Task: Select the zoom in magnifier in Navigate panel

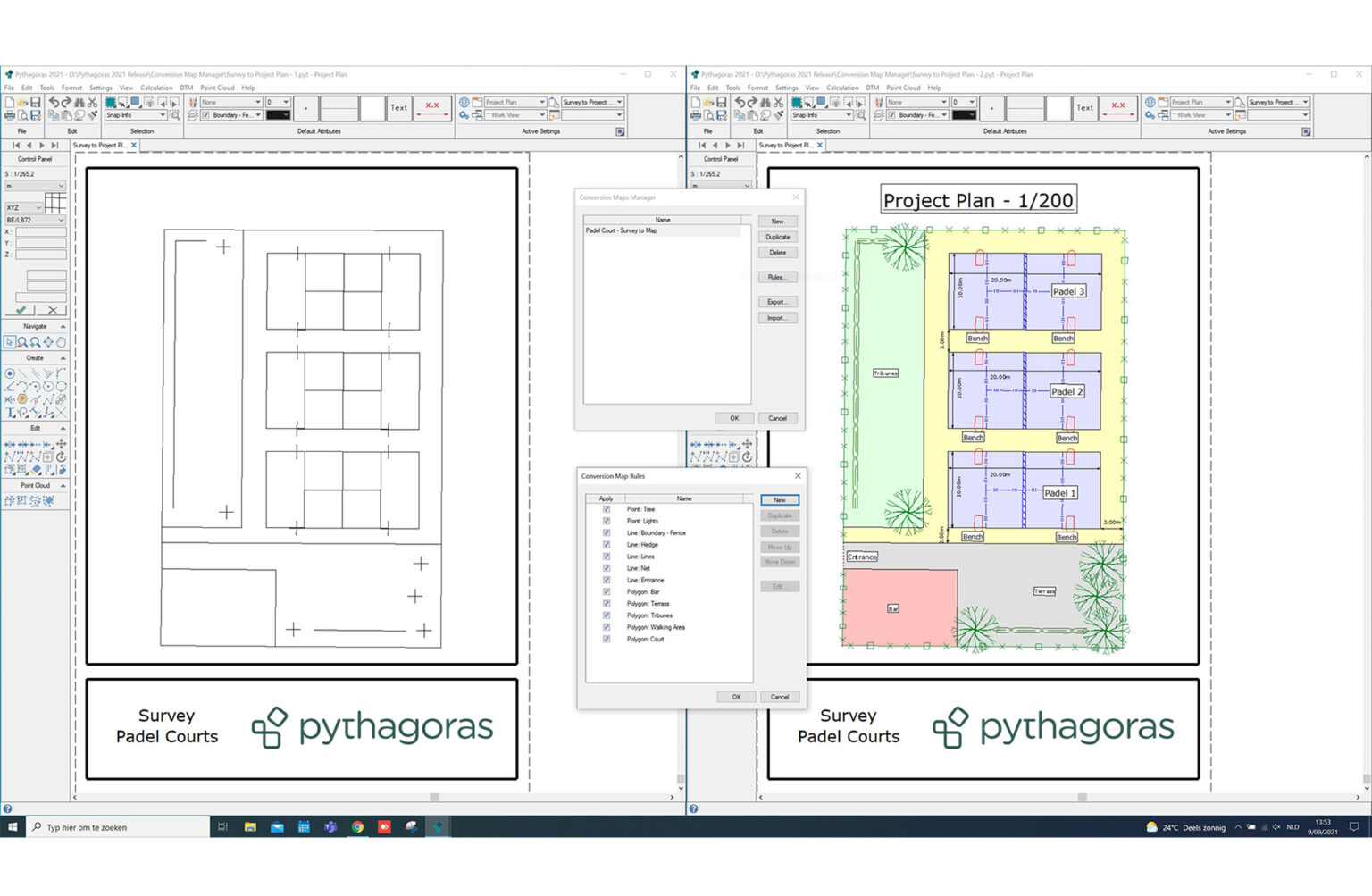Action: click(32, 341)
